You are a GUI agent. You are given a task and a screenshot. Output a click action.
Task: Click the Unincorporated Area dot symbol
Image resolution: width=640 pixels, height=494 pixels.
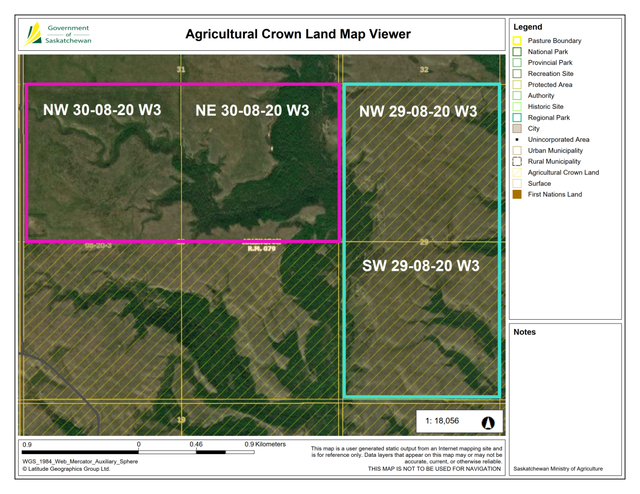tap(517, 140)
